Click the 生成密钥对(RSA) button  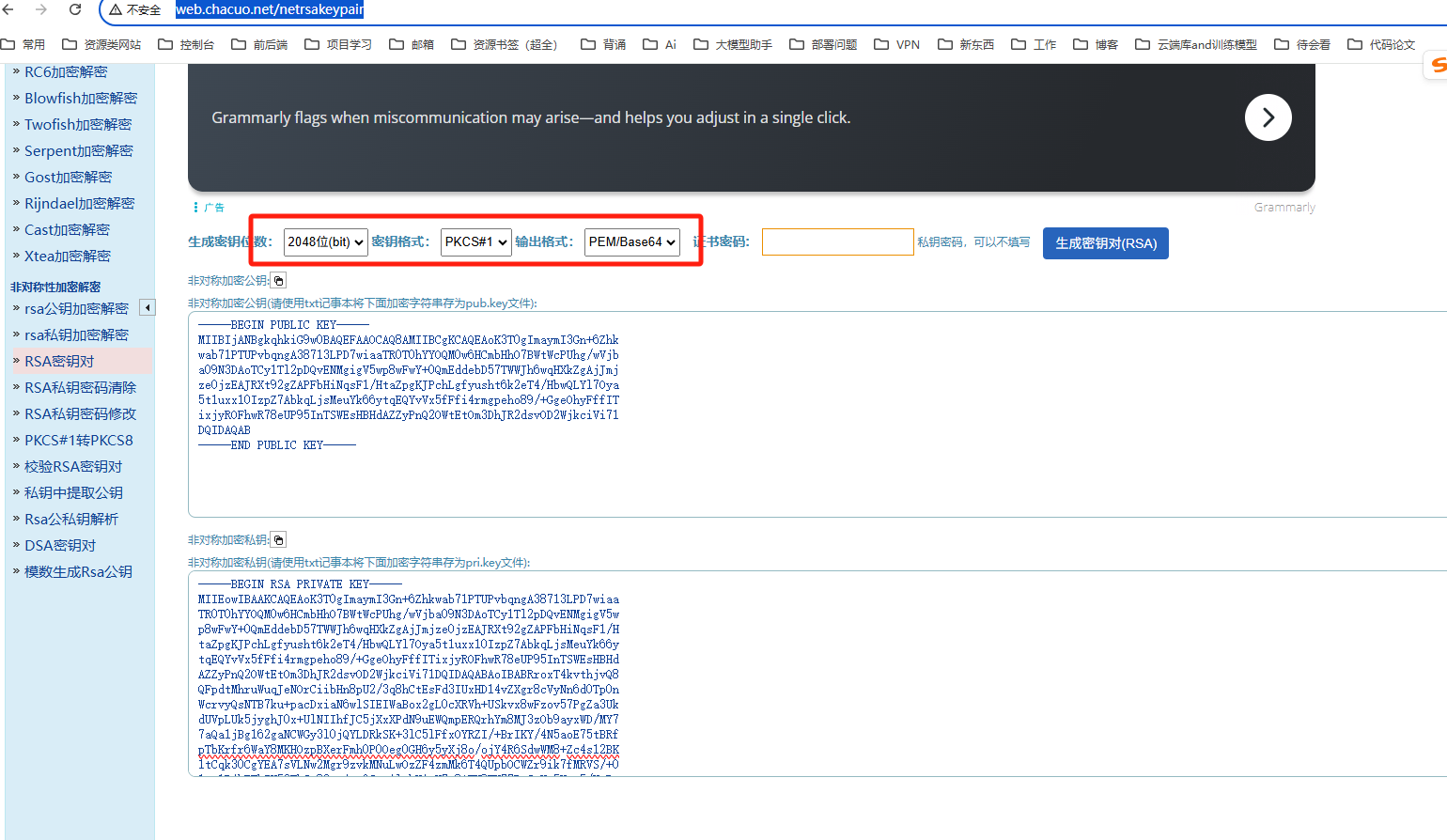(x=1105, y=242)
